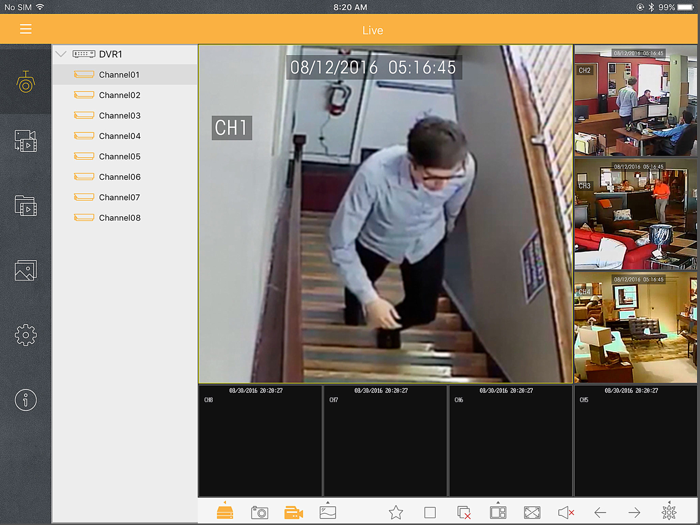
Task: Click the 08/12/2016 05:16:45 timestamp overlay
Action: (x=373, y=67)
